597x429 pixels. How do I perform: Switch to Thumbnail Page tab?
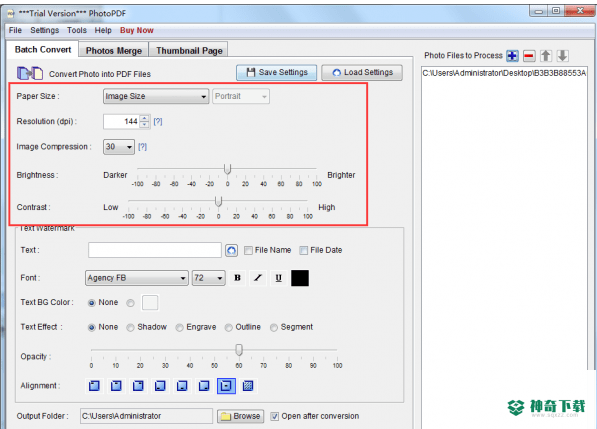(x=189, y=50)
